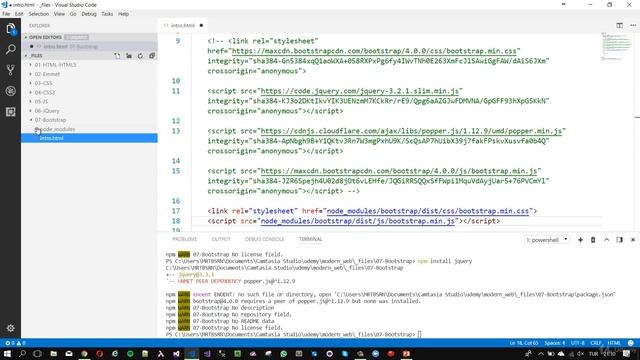Follow the node_modules bootstrap.min.css link

[x=428, y=211]
